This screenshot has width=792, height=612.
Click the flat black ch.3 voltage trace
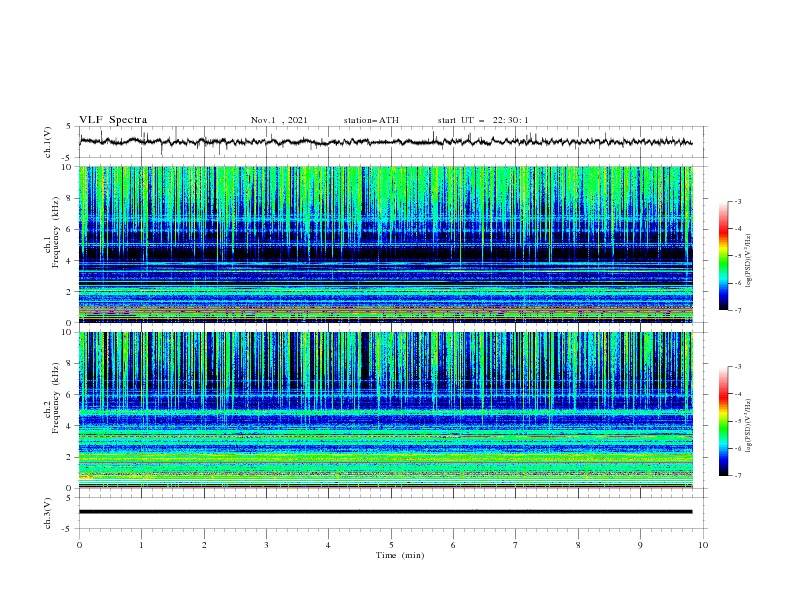[x=385, y=512]
